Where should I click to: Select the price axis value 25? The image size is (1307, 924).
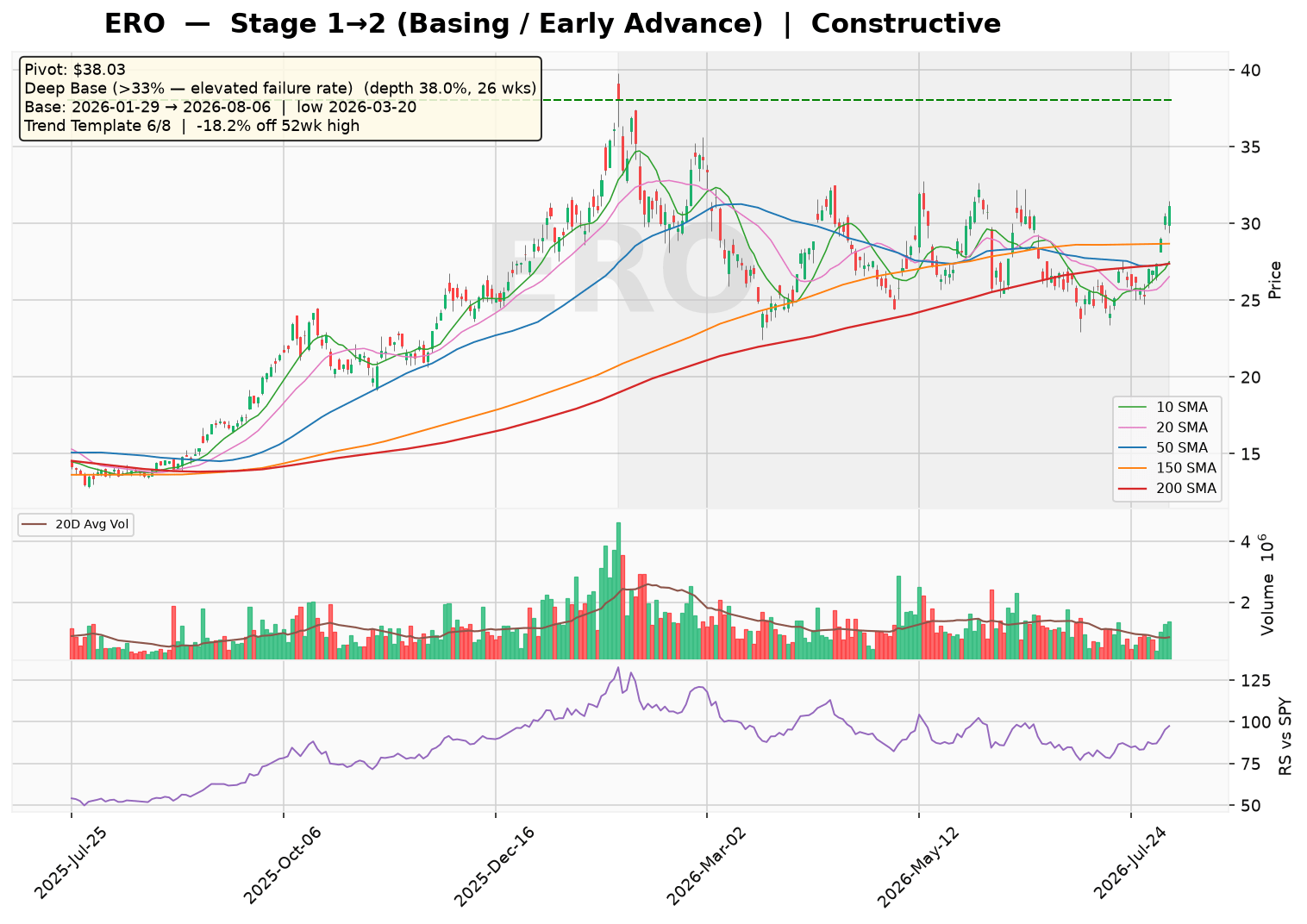tap(1249, 301)
